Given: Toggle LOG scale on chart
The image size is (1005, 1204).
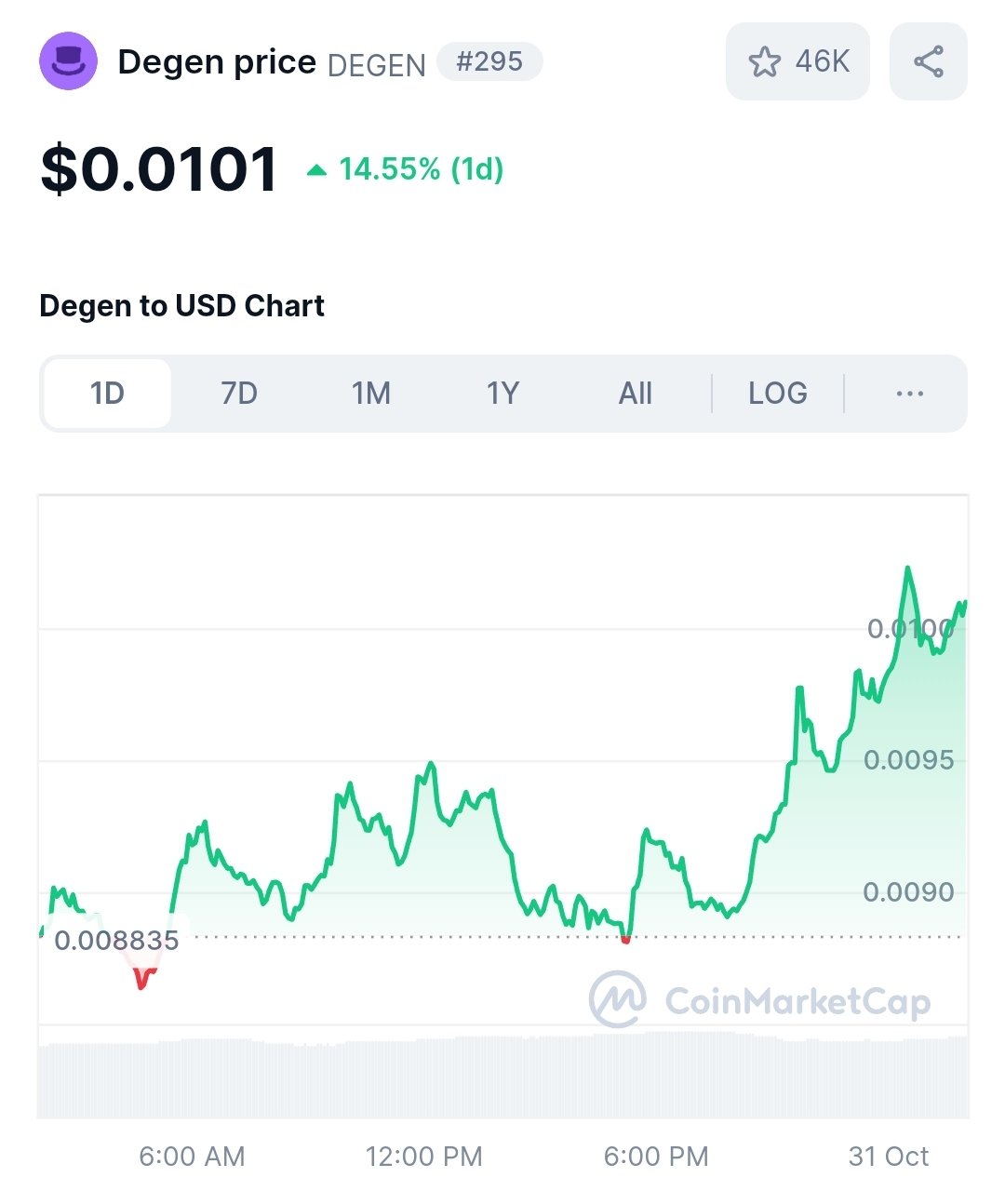Looking at the screenshot, I should pyautogui.click(x=778, y=394).
